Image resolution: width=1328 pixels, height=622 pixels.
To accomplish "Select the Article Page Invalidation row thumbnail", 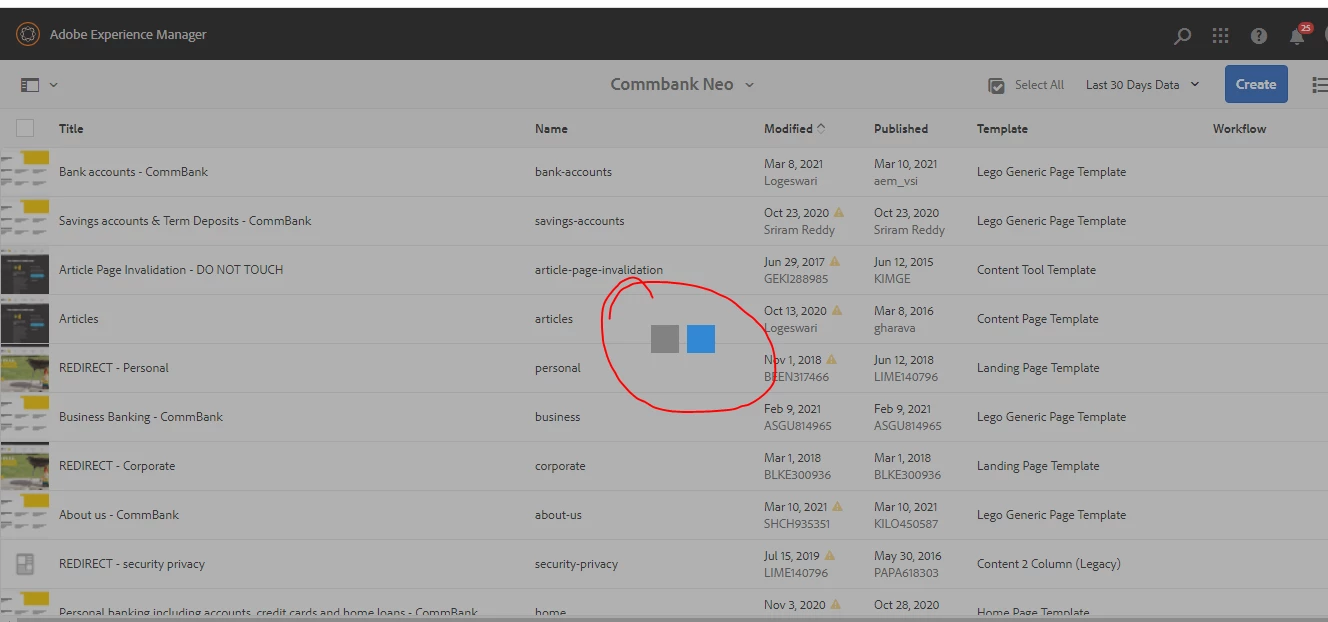I will pos(25,270).
